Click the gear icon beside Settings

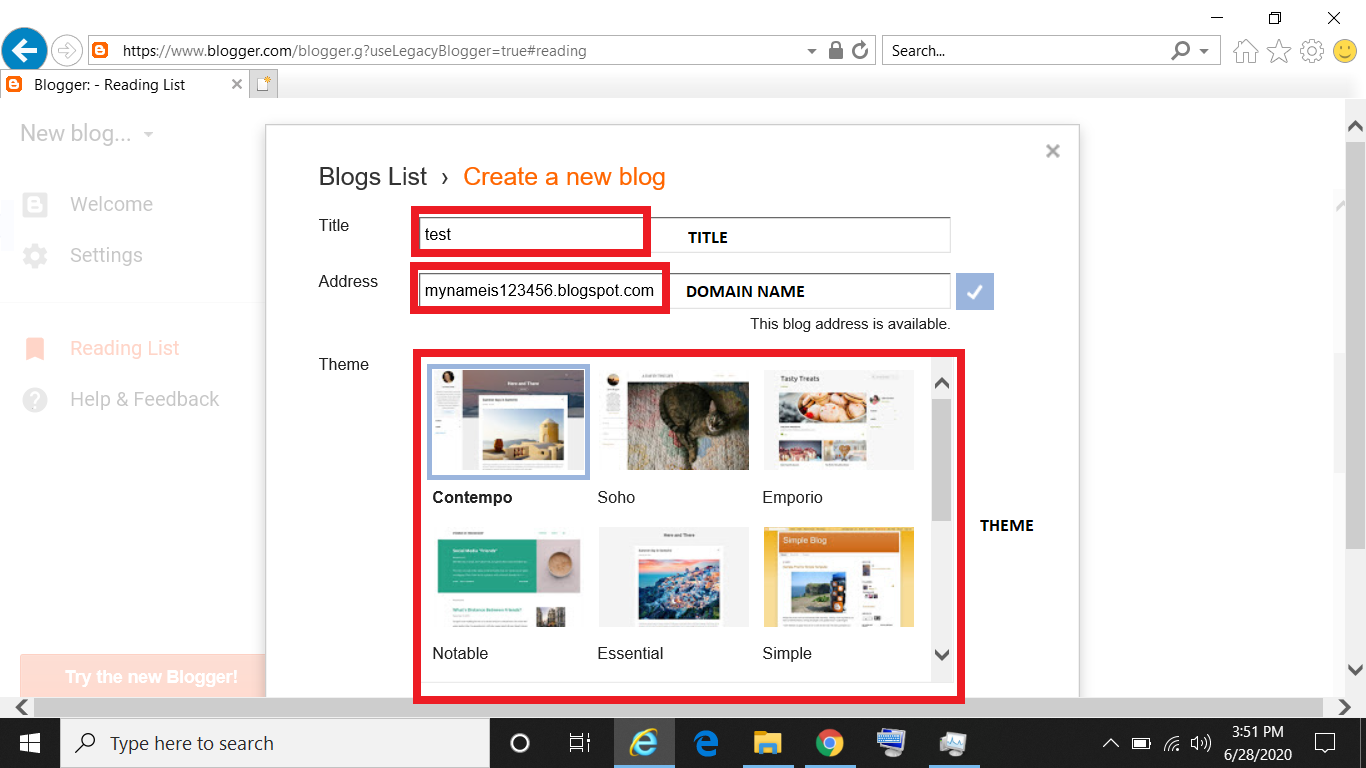pos(35,256)
